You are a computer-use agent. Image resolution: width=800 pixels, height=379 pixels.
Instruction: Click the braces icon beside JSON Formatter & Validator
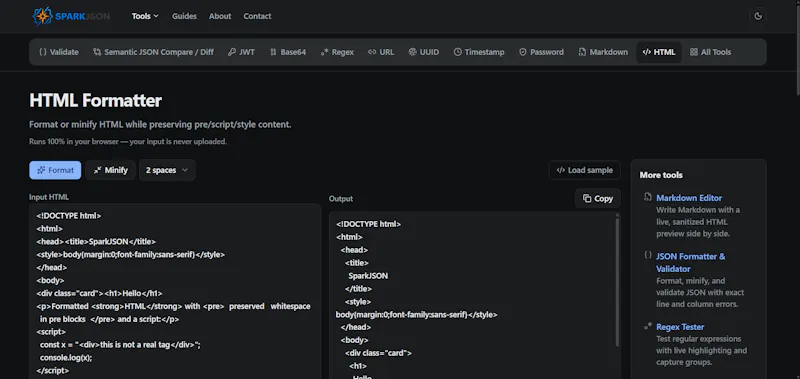(x=647, y=255)
